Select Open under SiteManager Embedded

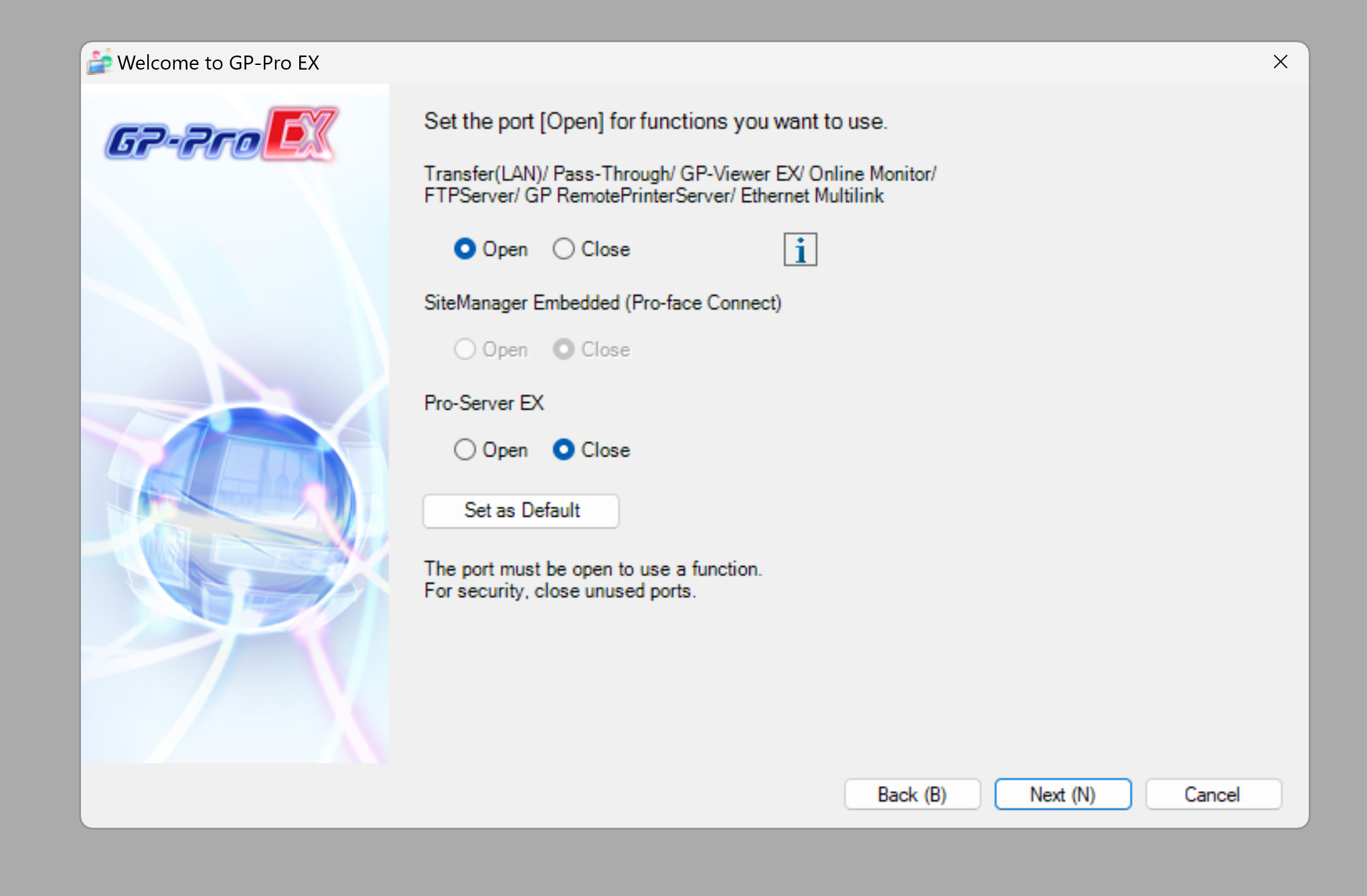pyautogui.click(x=465, y=349)
